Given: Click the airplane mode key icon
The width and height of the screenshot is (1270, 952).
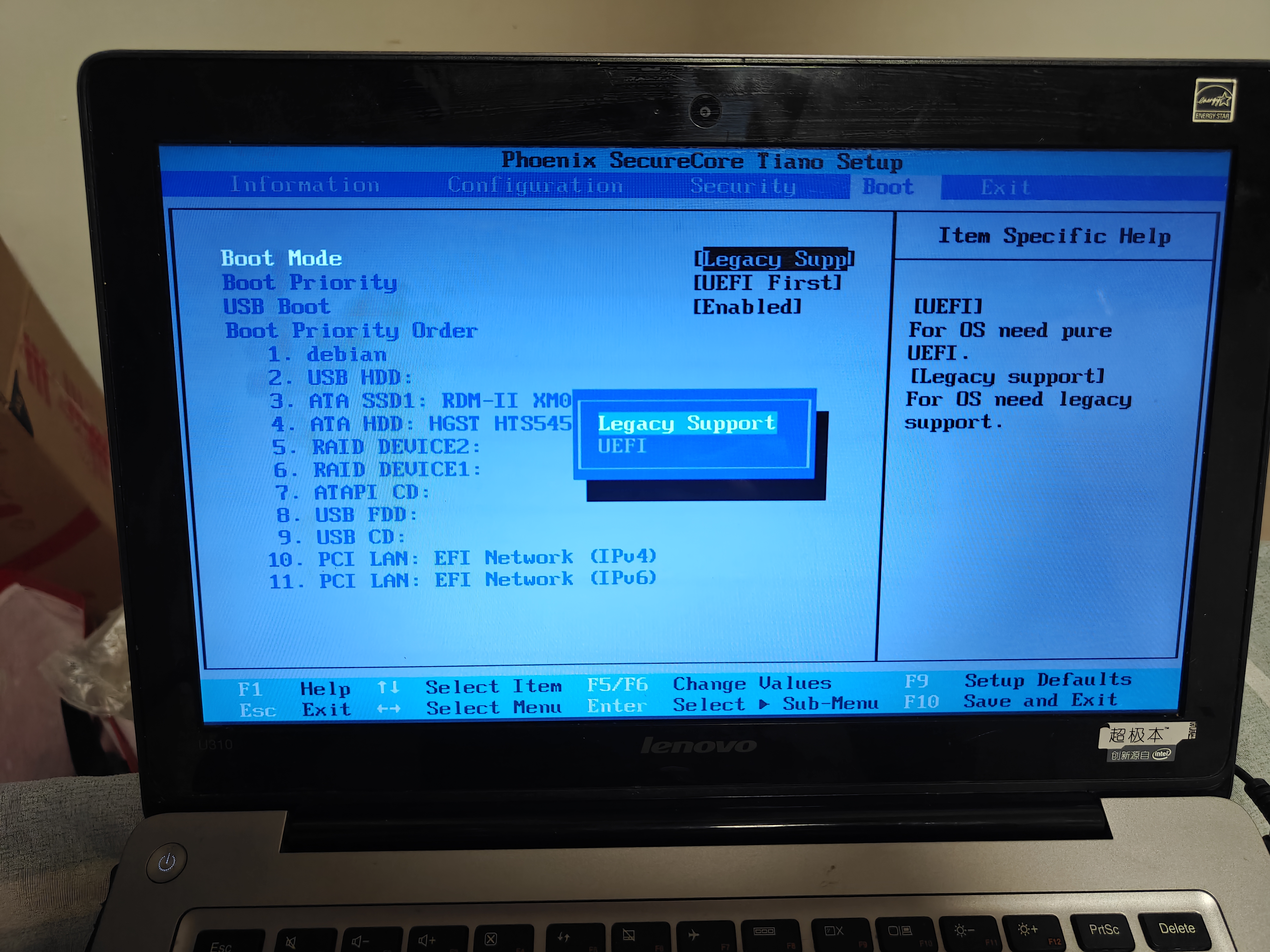Looking at the screenshot, I should [x=694, y=935].
